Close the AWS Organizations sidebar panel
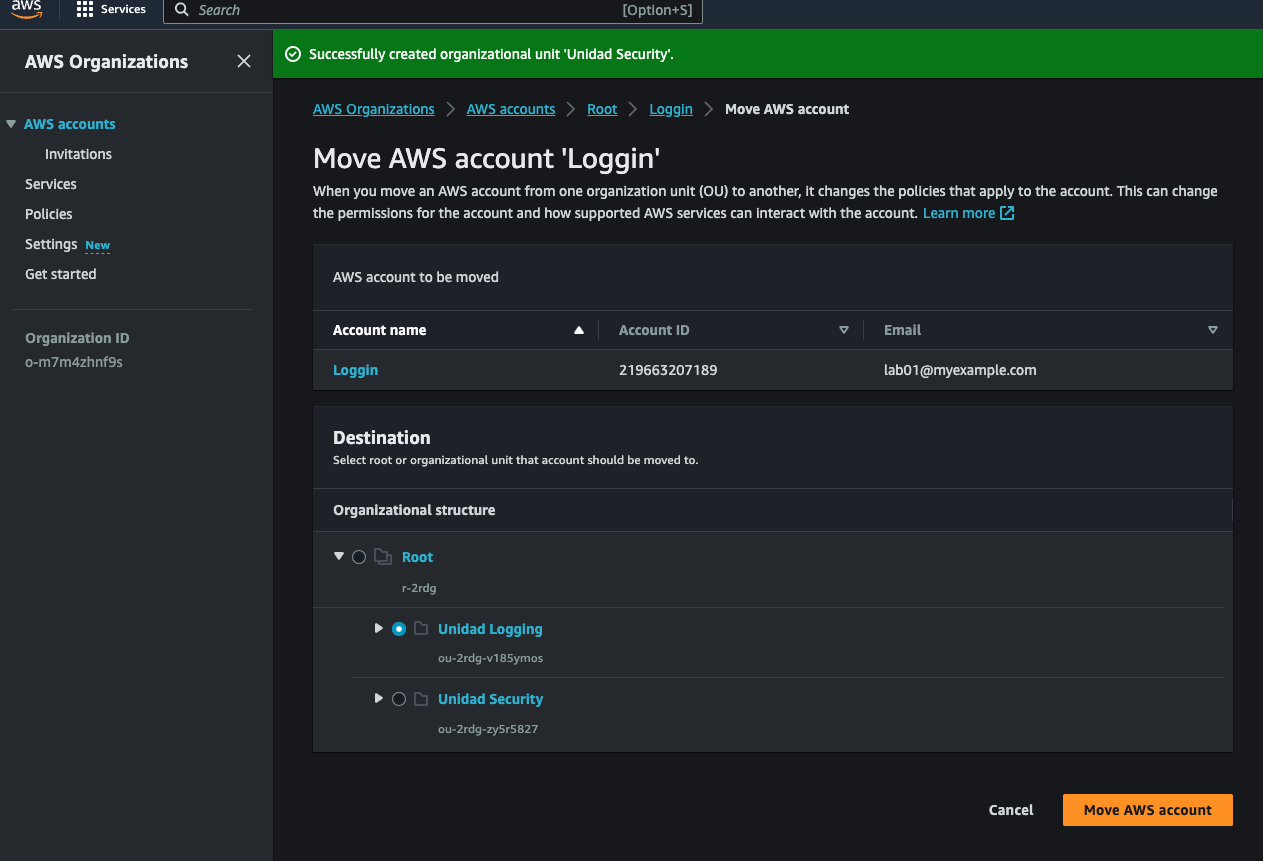The image size is (1263, 861). 243,62
